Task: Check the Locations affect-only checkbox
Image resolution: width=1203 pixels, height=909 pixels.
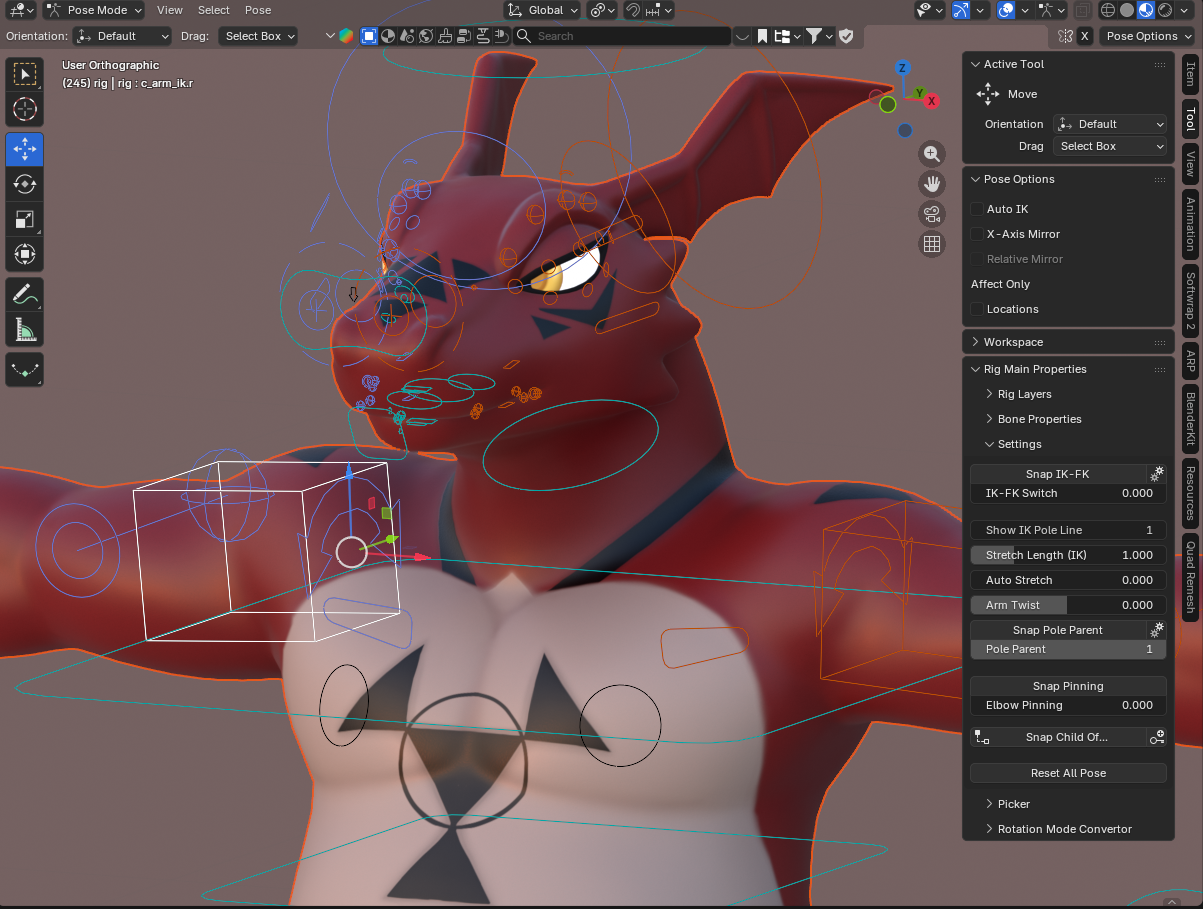Action: (977, 309)
